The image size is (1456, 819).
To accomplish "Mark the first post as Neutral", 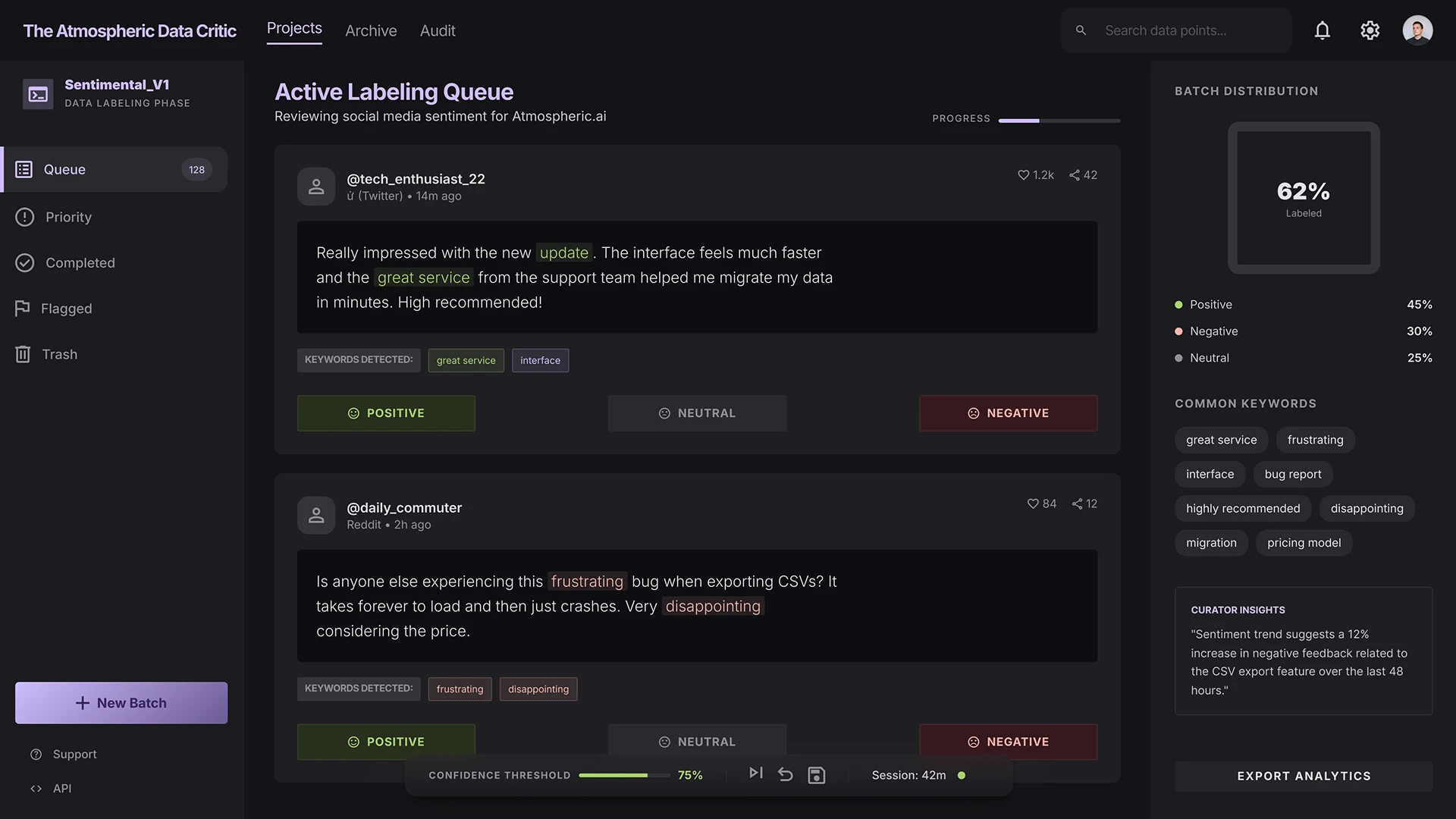I will coord(697,413).
